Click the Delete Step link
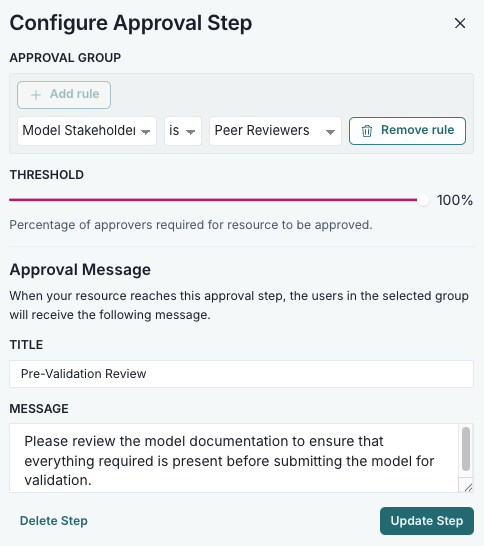Screen dimensions: 484x546 click(54, 521)
